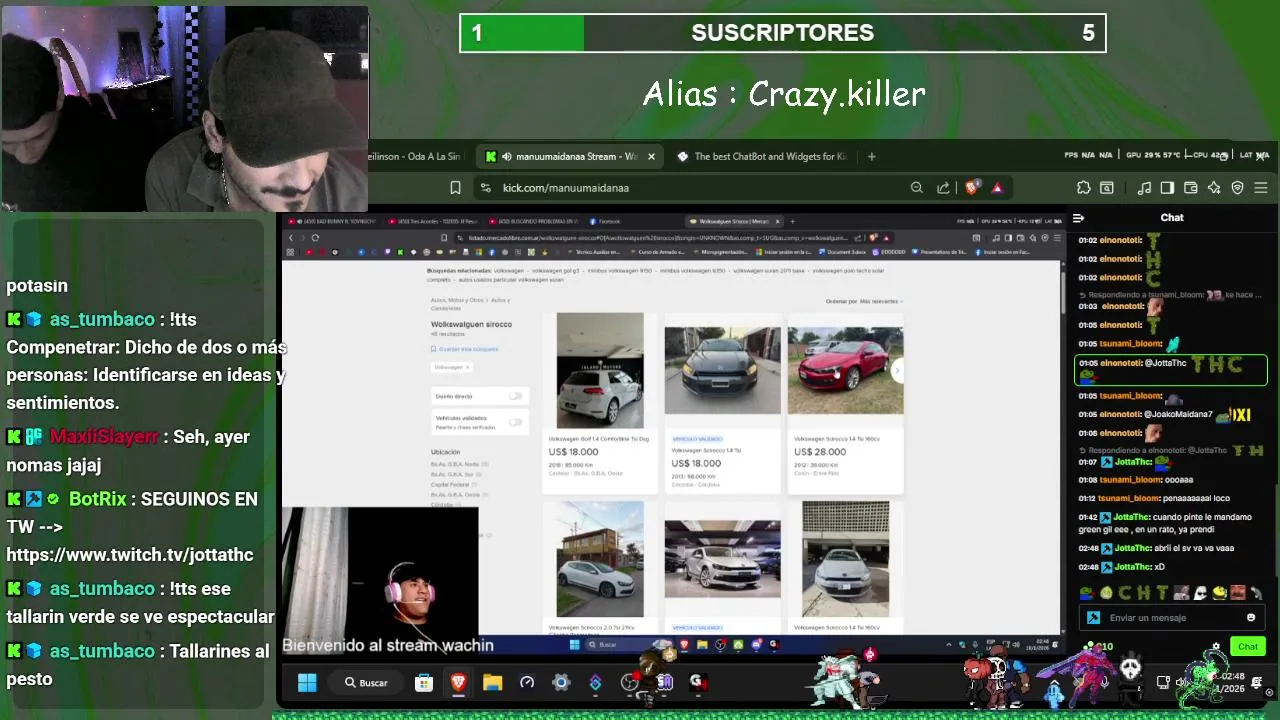Screen dimensions: 1280x720
Task: Click the 'Volkswagen Golf 1.4 Comfortline' listing title
Action: [599, 439]
